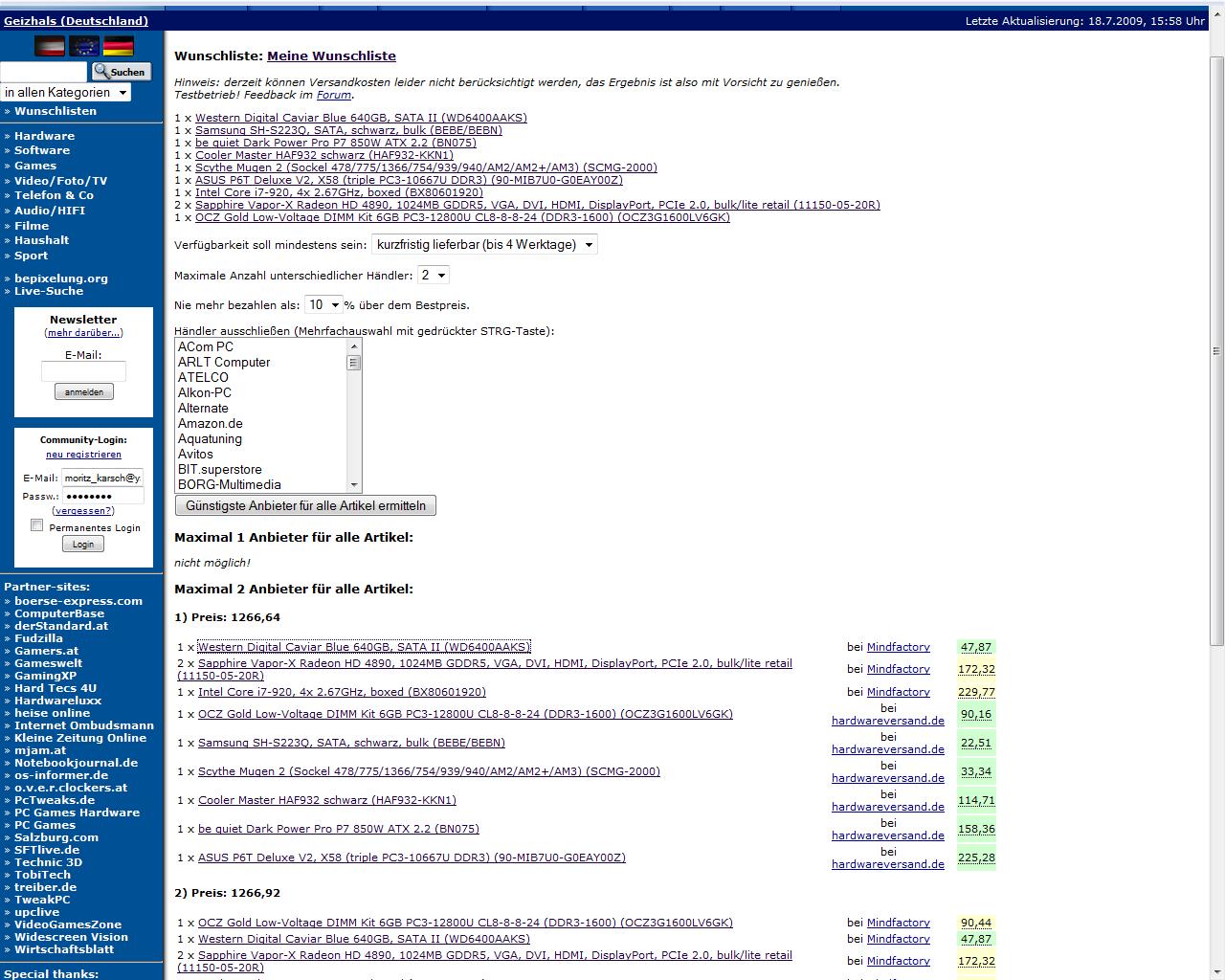The height and width of the screenshot is (980, 1225).
Task: Click the 229,77 price cell
Action: click(976, 692)
